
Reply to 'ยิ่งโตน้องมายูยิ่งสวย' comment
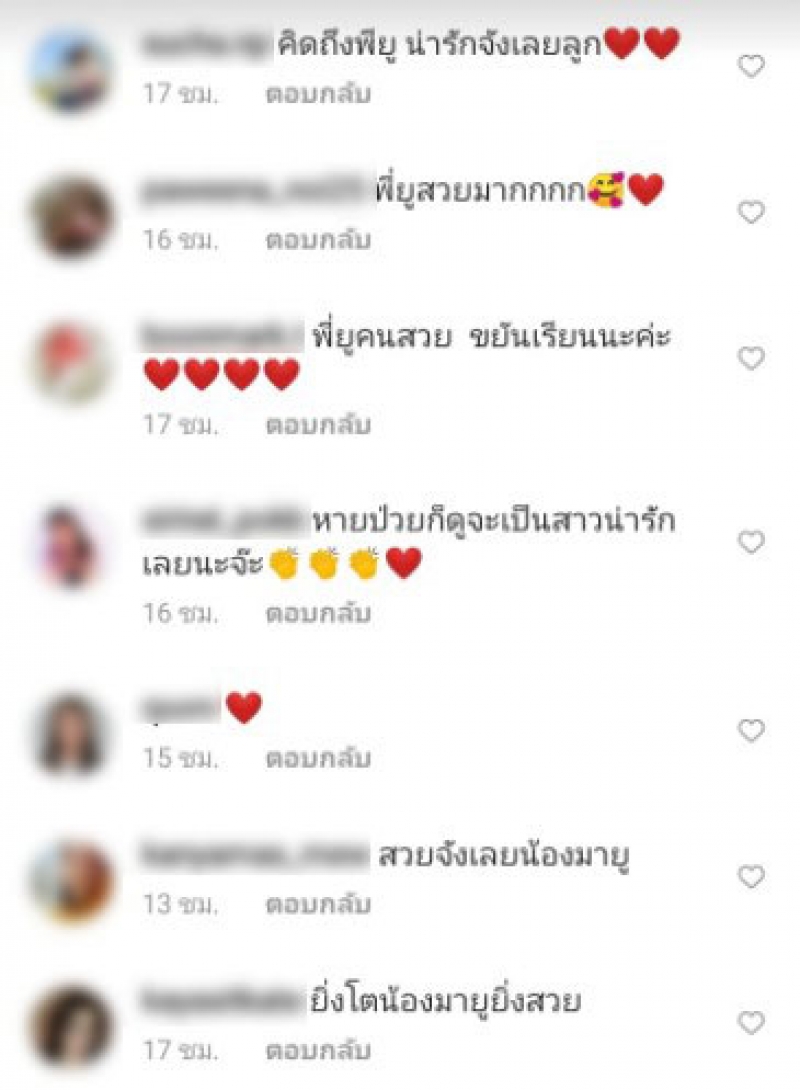pyautogui.click(x=318, y=1050)
